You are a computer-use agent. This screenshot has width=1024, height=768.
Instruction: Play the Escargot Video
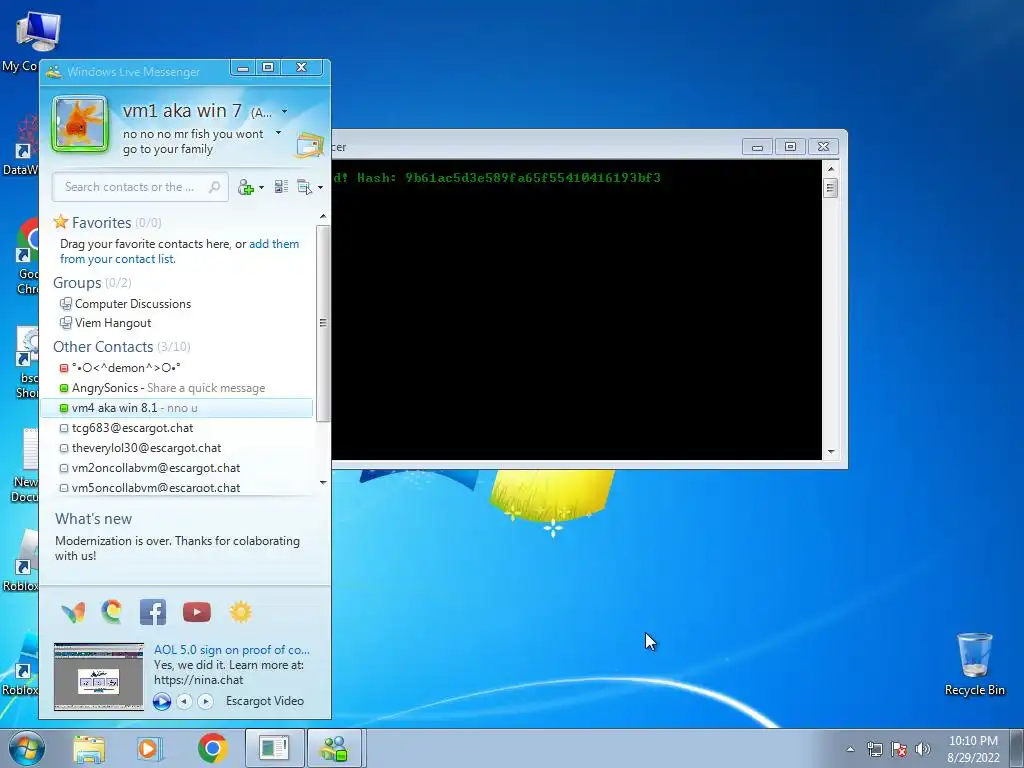coord(162,701)
